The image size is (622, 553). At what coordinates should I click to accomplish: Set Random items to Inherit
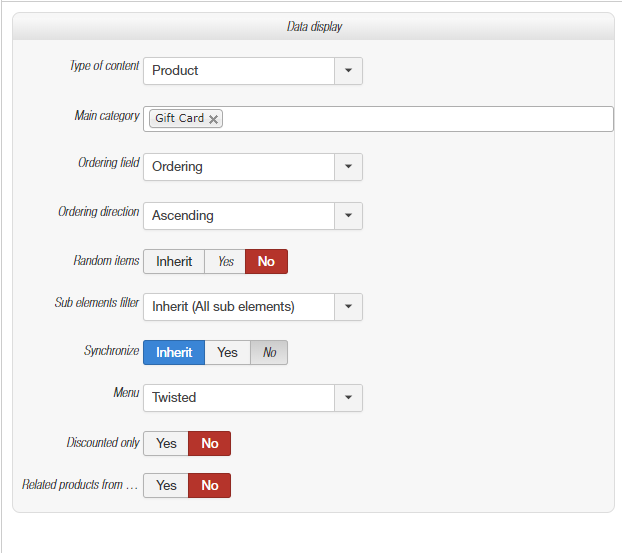tap(174, 262)
